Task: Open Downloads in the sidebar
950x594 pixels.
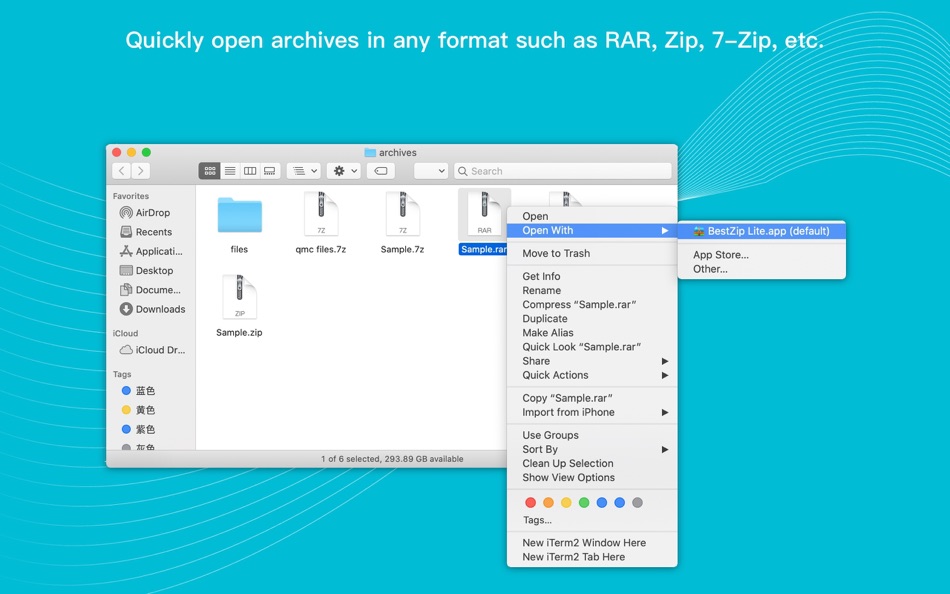Action: (x=153, y=309)
